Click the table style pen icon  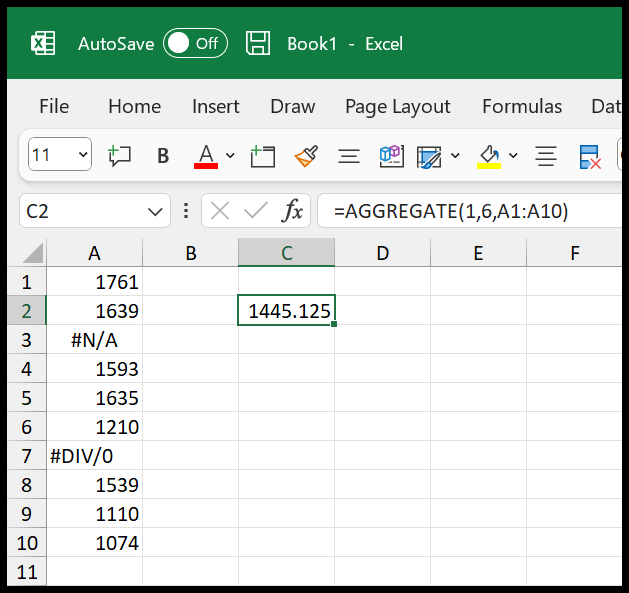pos(429,156)
